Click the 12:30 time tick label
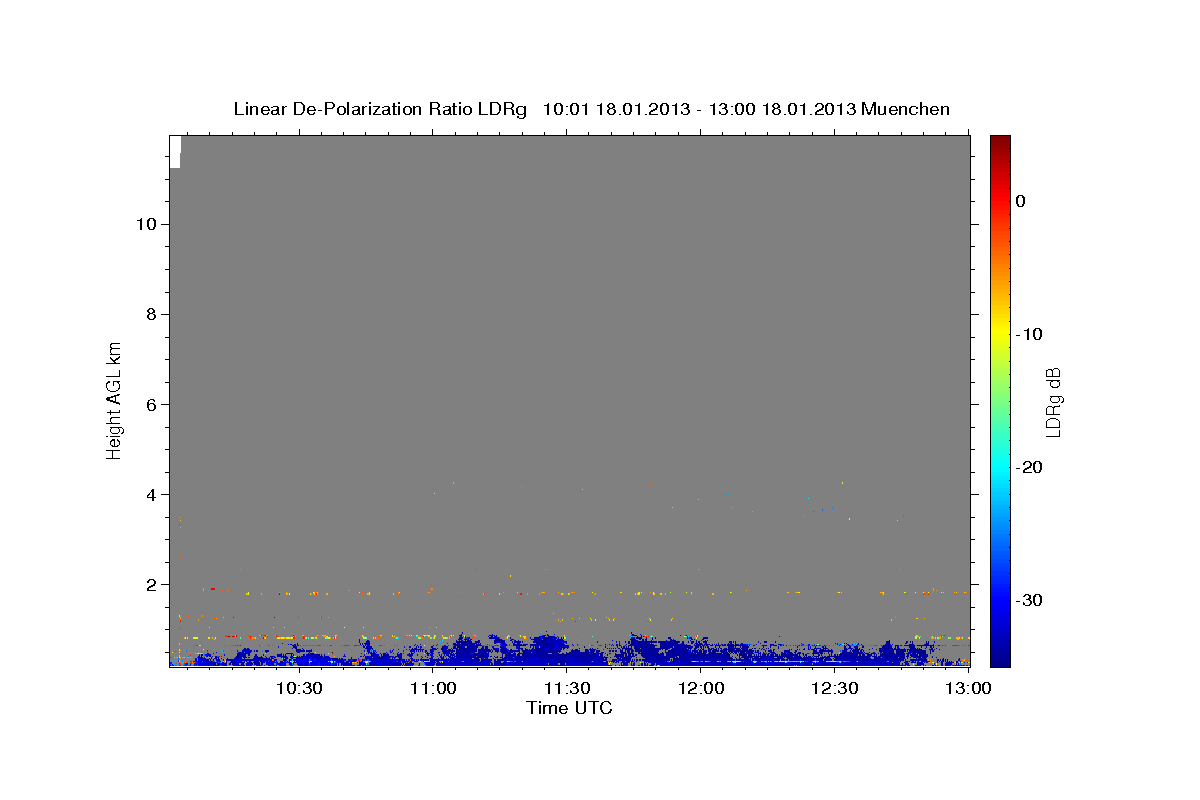 (x=835, y=688)
